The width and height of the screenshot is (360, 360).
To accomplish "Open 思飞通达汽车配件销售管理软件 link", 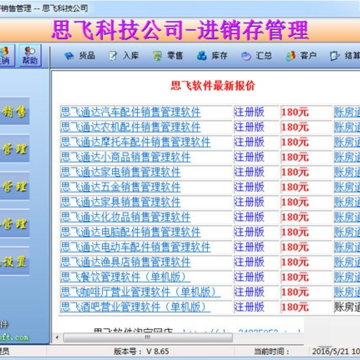I will [130, 112].
